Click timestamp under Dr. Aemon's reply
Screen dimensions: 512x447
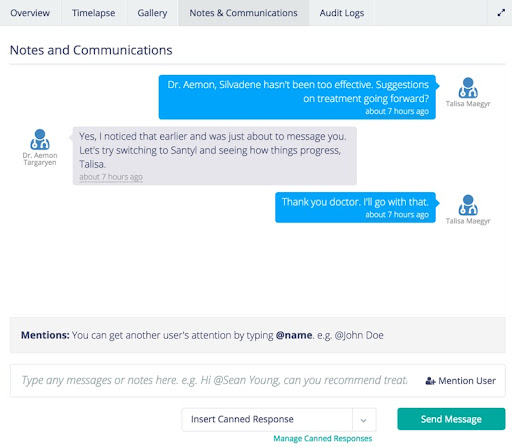[111, 177]
